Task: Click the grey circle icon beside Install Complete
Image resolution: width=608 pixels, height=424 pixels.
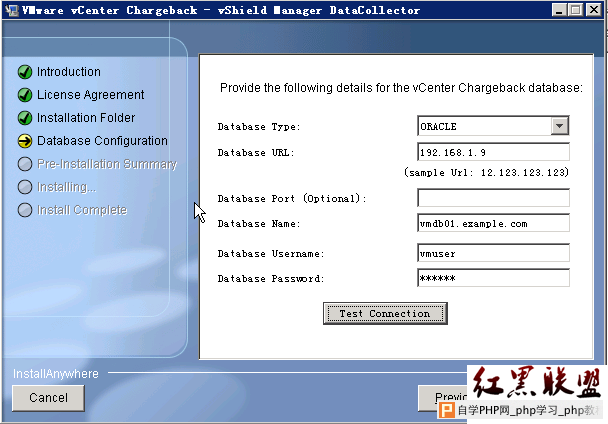Action: click(25, 210)
